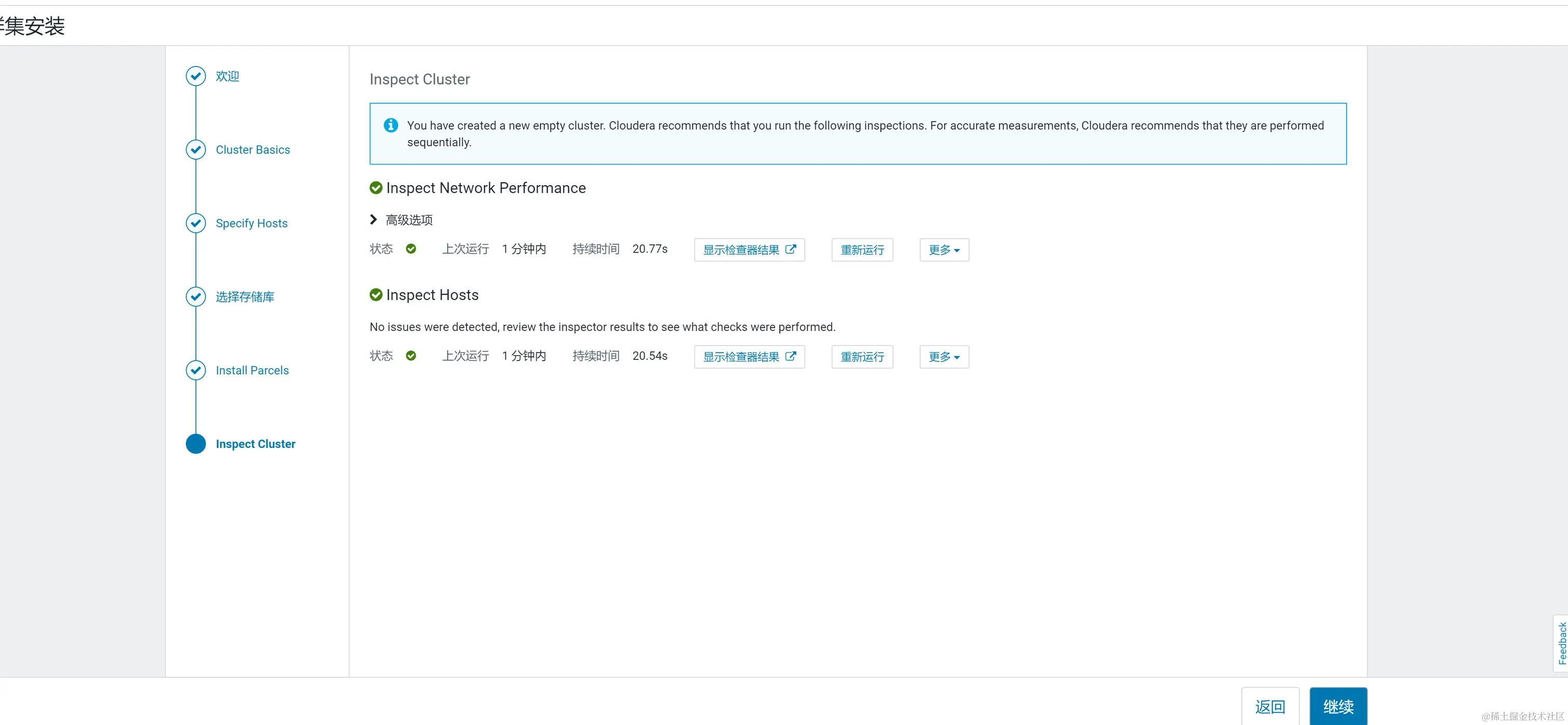Click the blue info icon in banner

coord(391,126)
